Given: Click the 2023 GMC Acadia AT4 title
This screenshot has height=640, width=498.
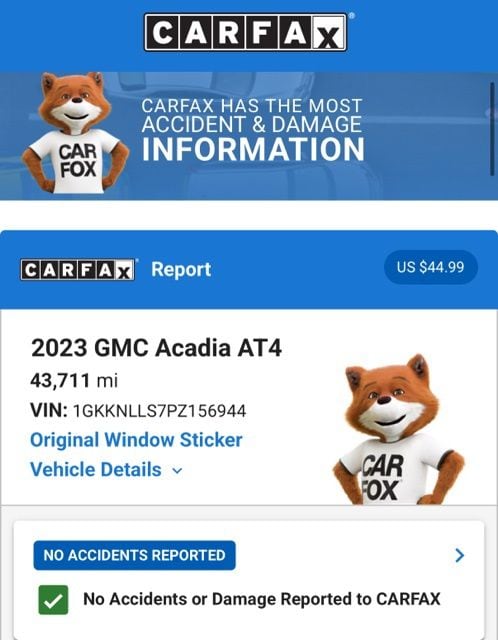Looking at the screenshot, I should coord(156,348).
